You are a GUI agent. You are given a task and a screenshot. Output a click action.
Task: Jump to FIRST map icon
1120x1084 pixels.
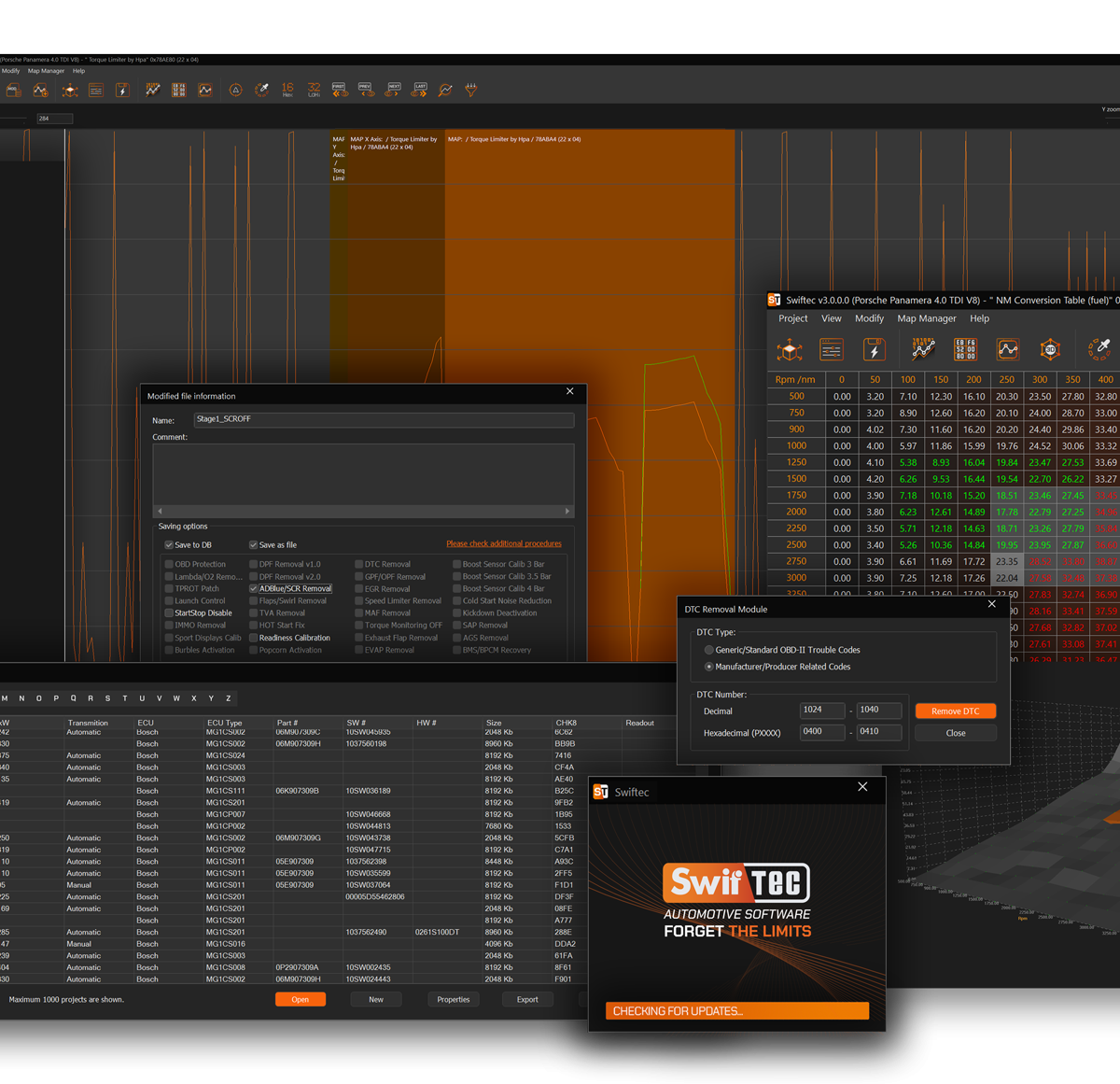pyautogui.click(x=340, y=90)
